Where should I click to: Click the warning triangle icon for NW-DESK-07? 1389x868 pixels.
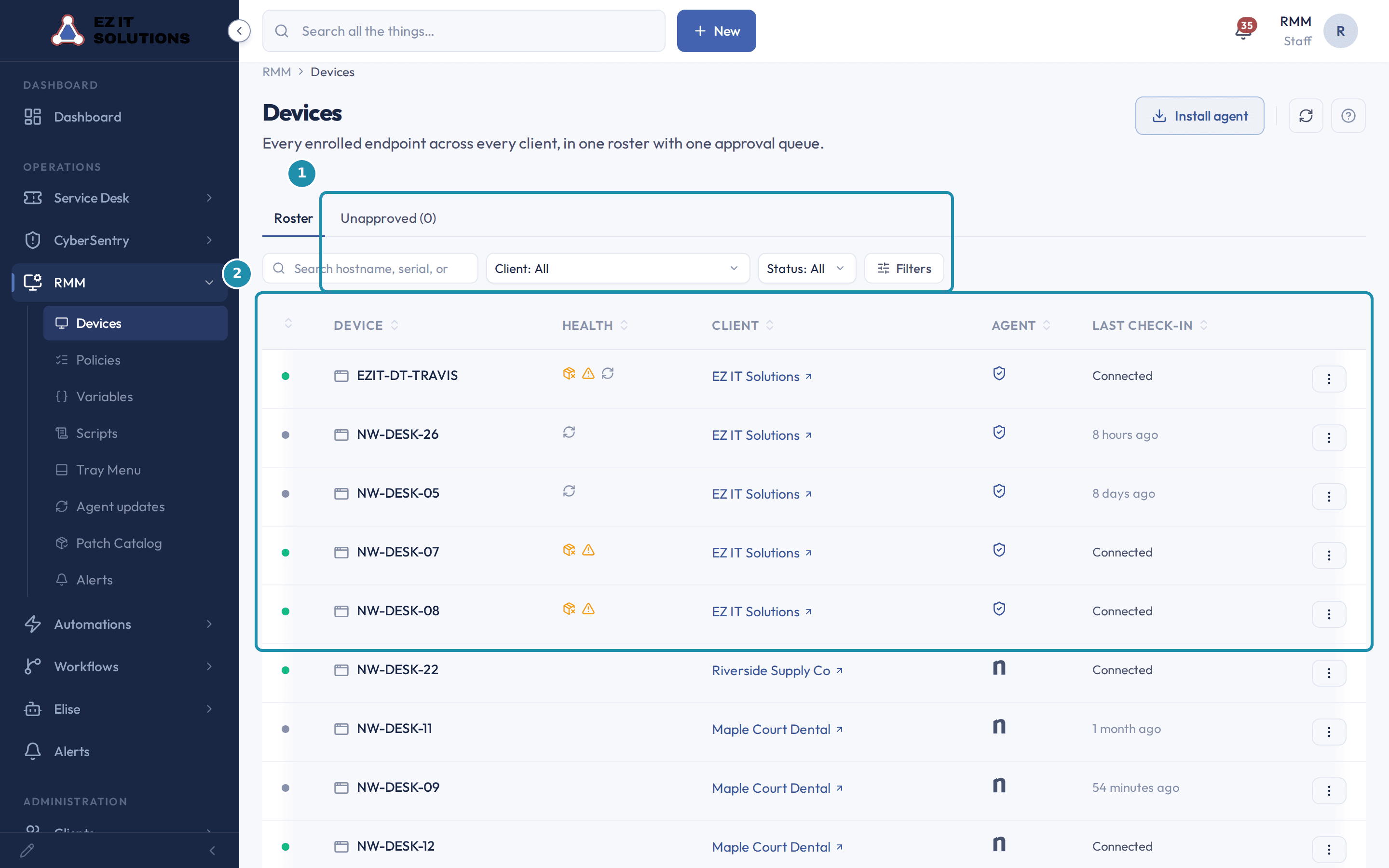588,550
